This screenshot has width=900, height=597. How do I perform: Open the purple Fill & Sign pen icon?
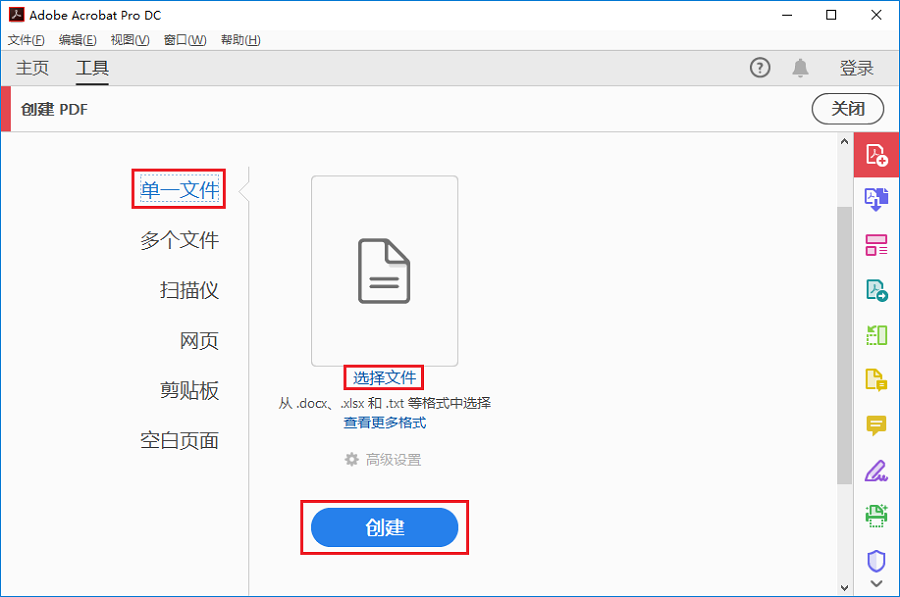tap(876, 471)
